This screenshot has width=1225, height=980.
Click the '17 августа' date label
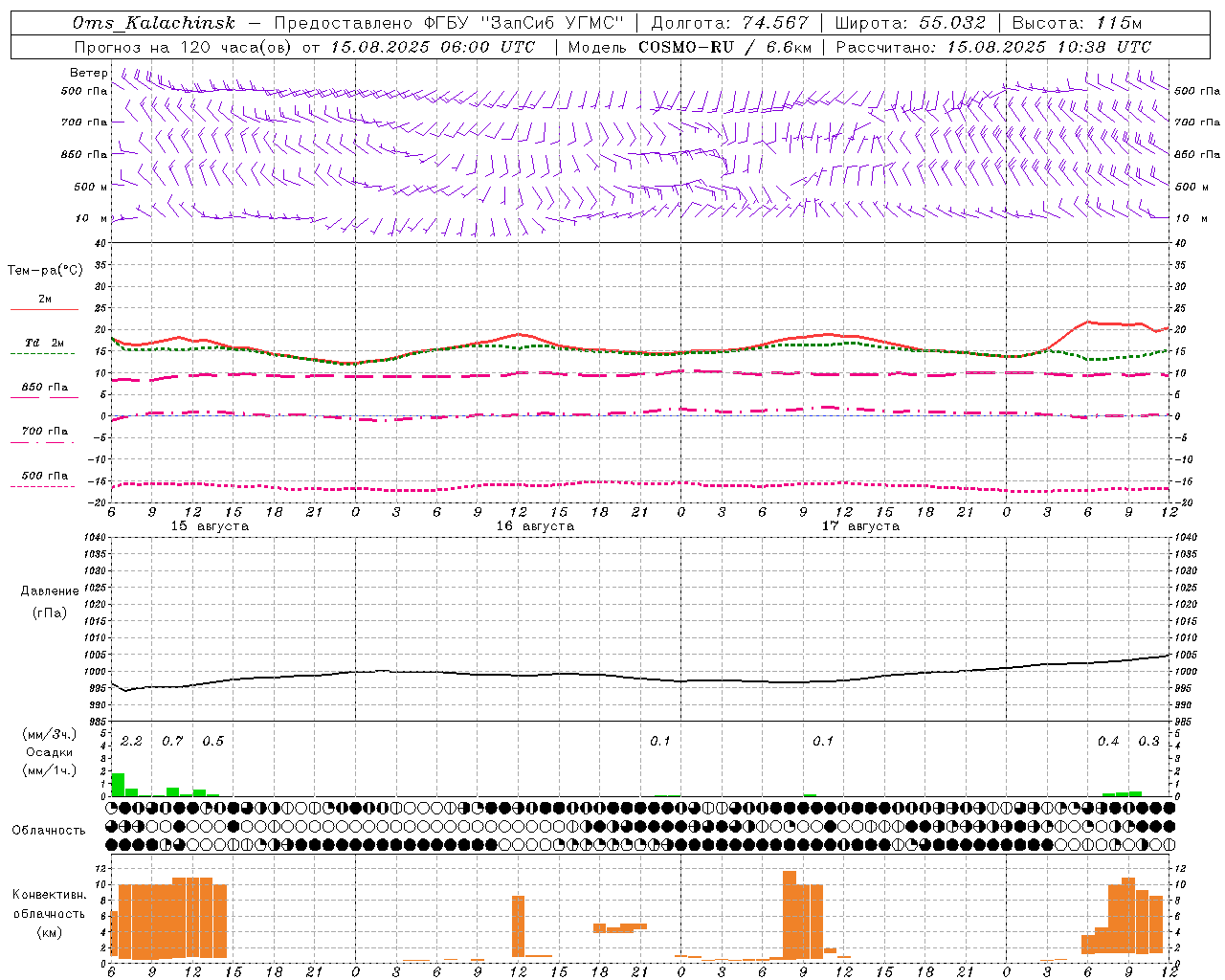pos(860,526)
